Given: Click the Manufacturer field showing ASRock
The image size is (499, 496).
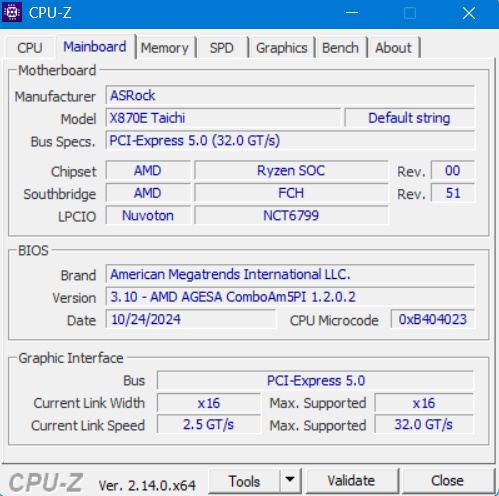Looking at the screenshot, I should (x=290, y=96).
